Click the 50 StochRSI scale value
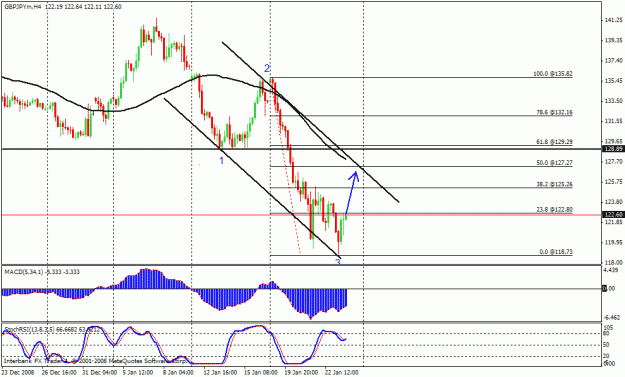Viewport: 625px width, 377px height. coord(607,345)
